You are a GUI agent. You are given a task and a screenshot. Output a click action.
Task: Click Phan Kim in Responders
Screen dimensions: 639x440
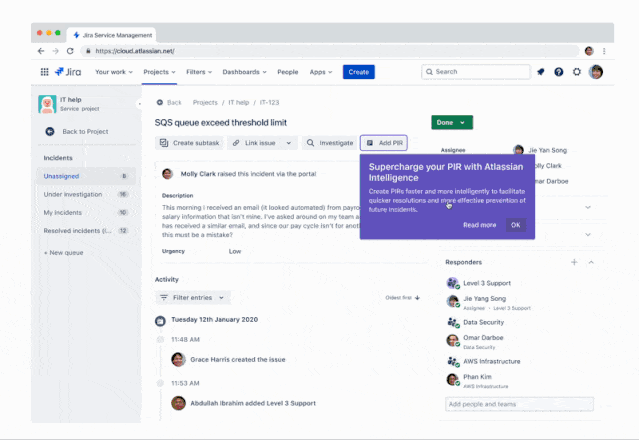tap(477, 377)
